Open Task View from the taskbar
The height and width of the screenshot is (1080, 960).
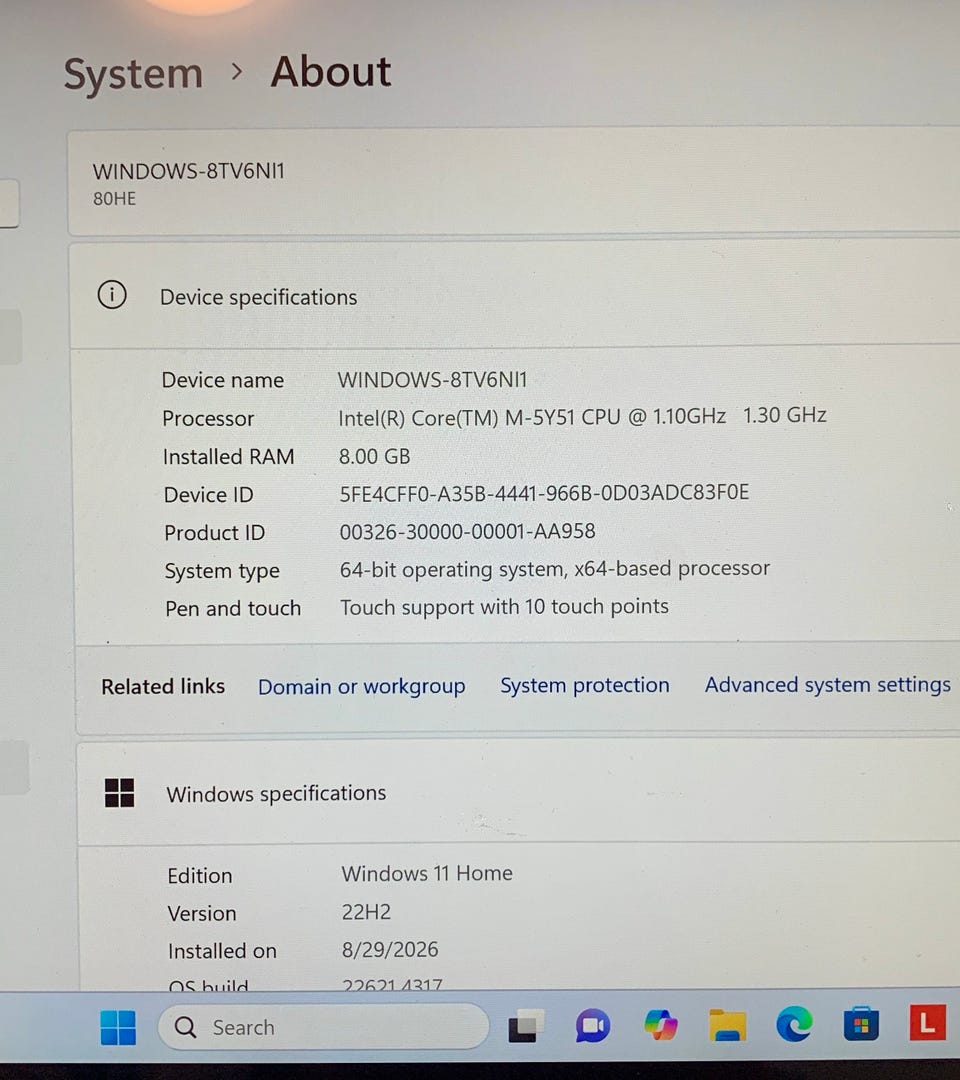pyautogui.click(x=525, y=1026)
